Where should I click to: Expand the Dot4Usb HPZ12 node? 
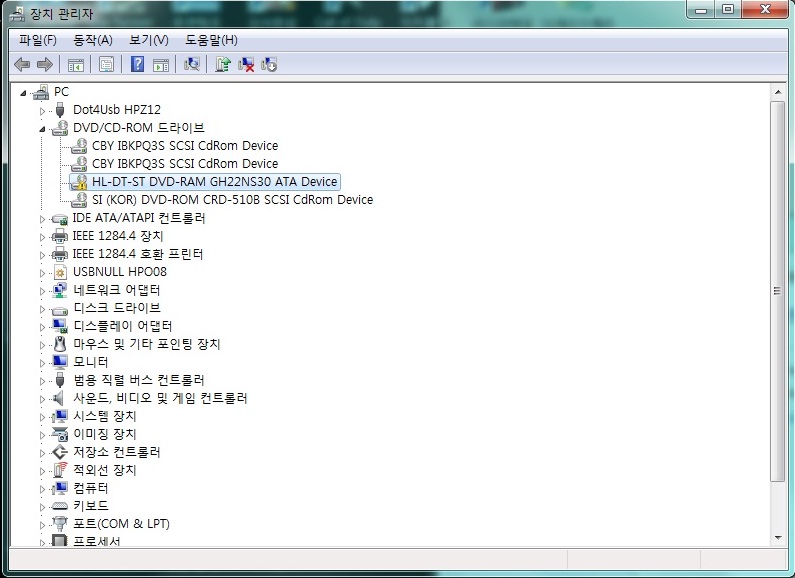pos(43,111)
